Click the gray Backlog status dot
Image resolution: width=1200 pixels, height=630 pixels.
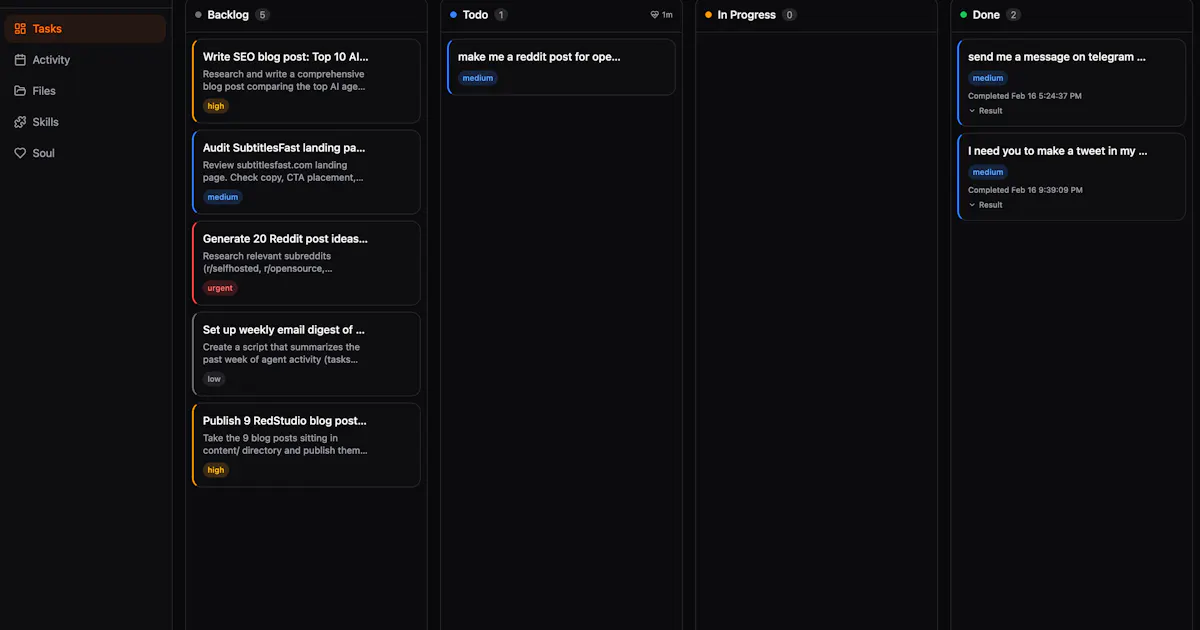point(199,15)
